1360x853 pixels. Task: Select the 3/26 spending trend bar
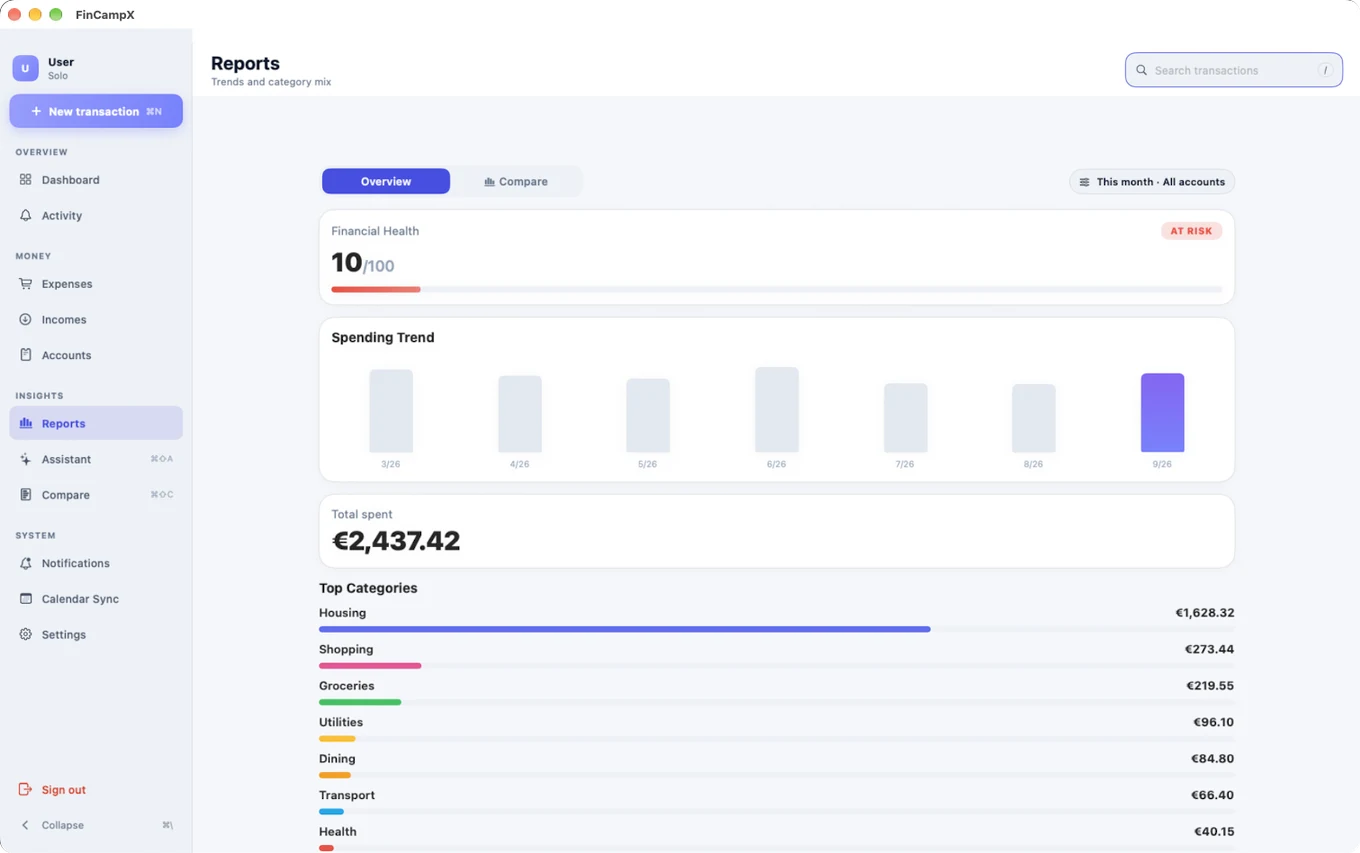click(x=391, y=411)
